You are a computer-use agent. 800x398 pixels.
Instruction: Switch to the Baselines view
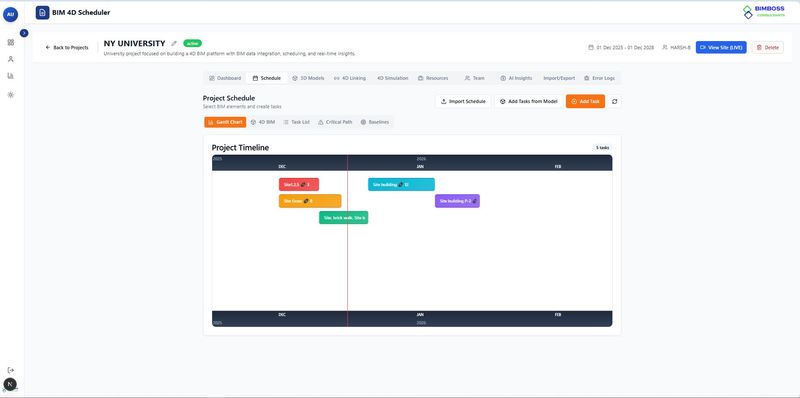point(374,122)
